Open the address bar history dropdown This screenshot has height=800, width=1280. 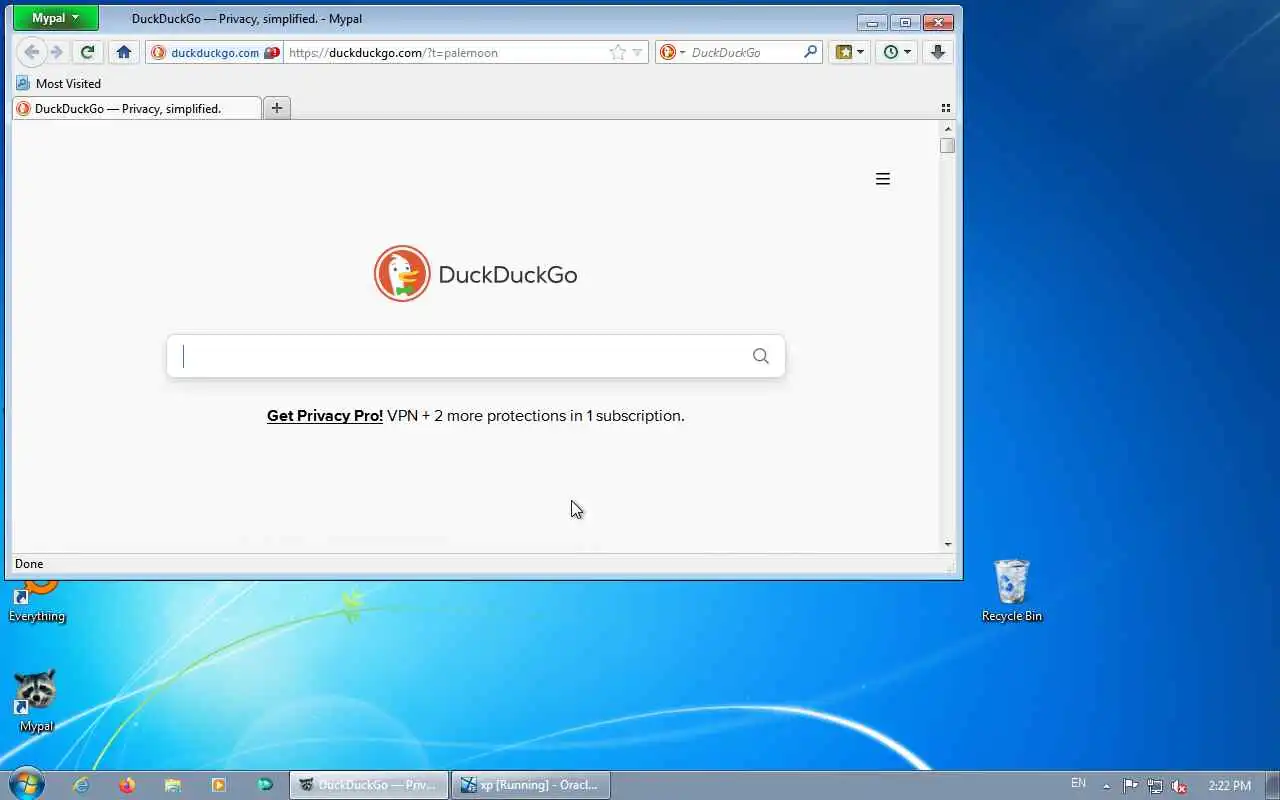click(x=637, y=53)
